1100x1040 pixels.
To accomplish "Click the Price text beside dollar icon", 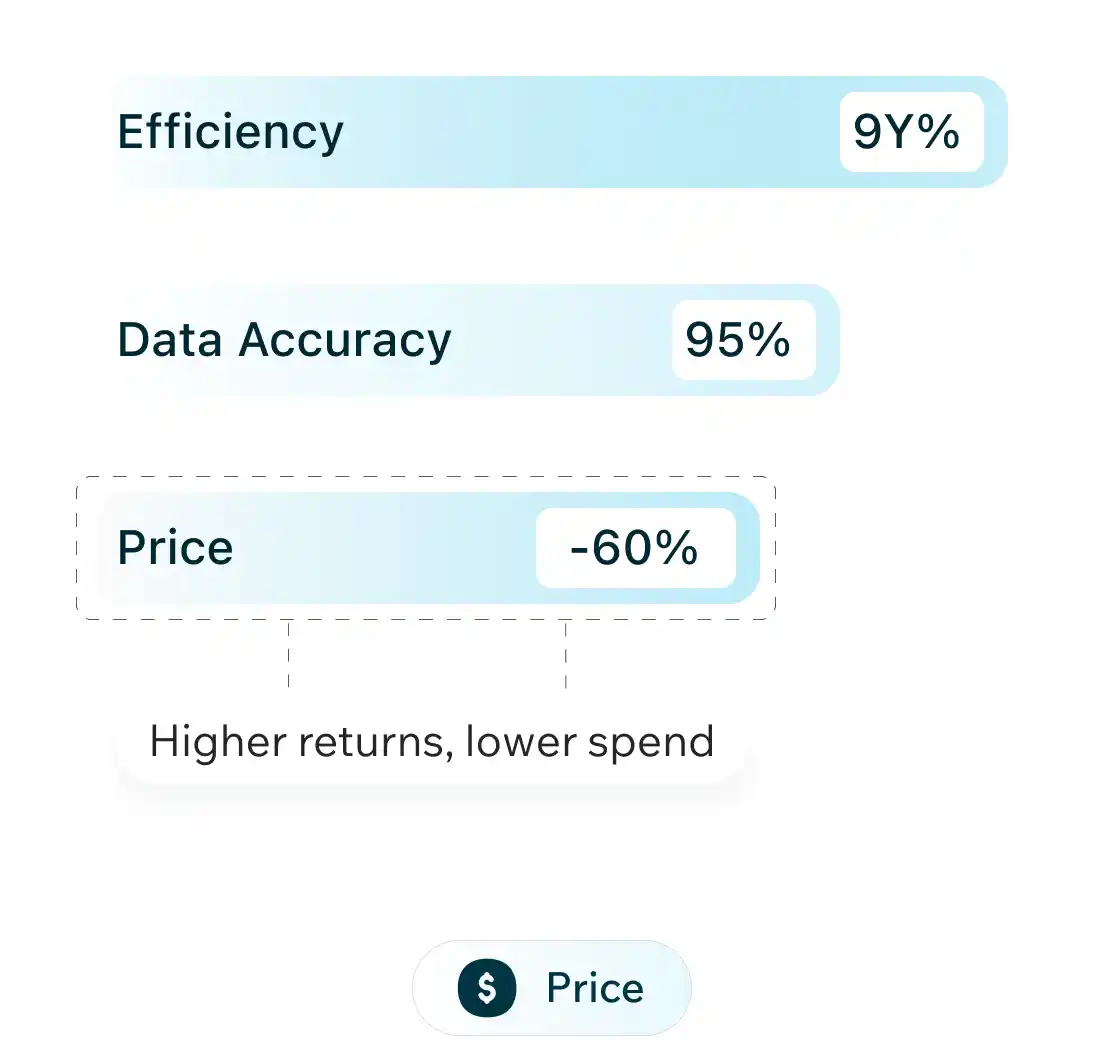I will pyautogui.click(x=595, y=988).
